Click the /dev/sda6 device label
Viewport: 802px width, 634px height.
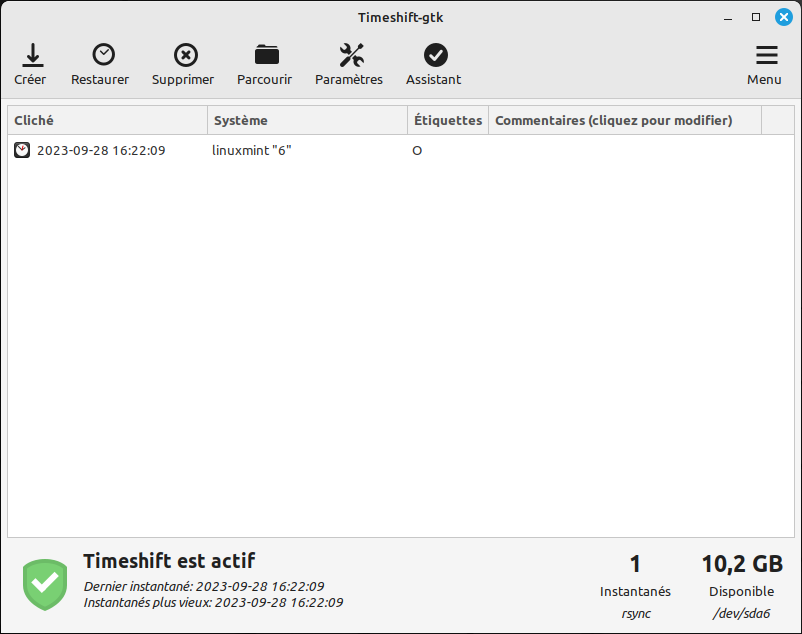pos(741,613)
